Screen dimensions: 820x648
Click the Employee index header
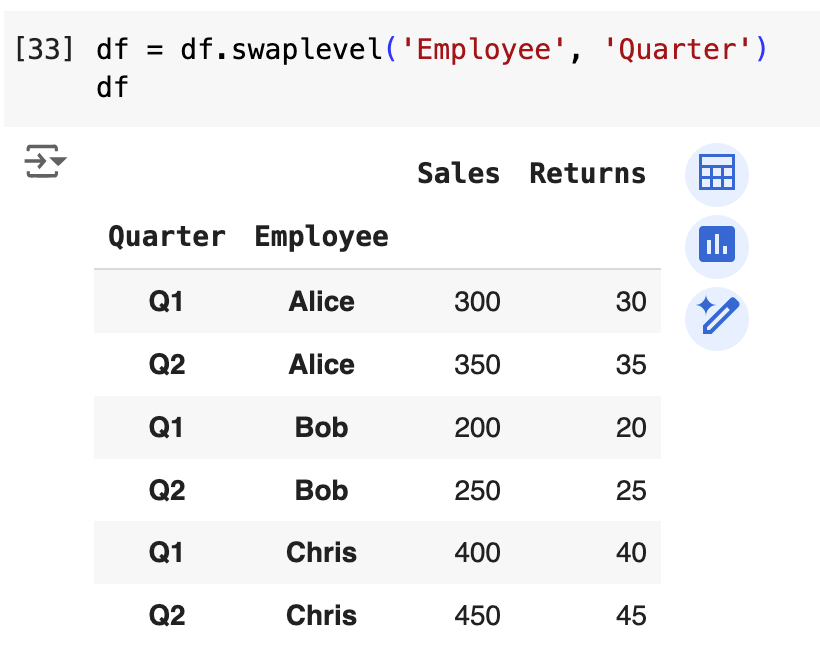[x=321, y=237]
